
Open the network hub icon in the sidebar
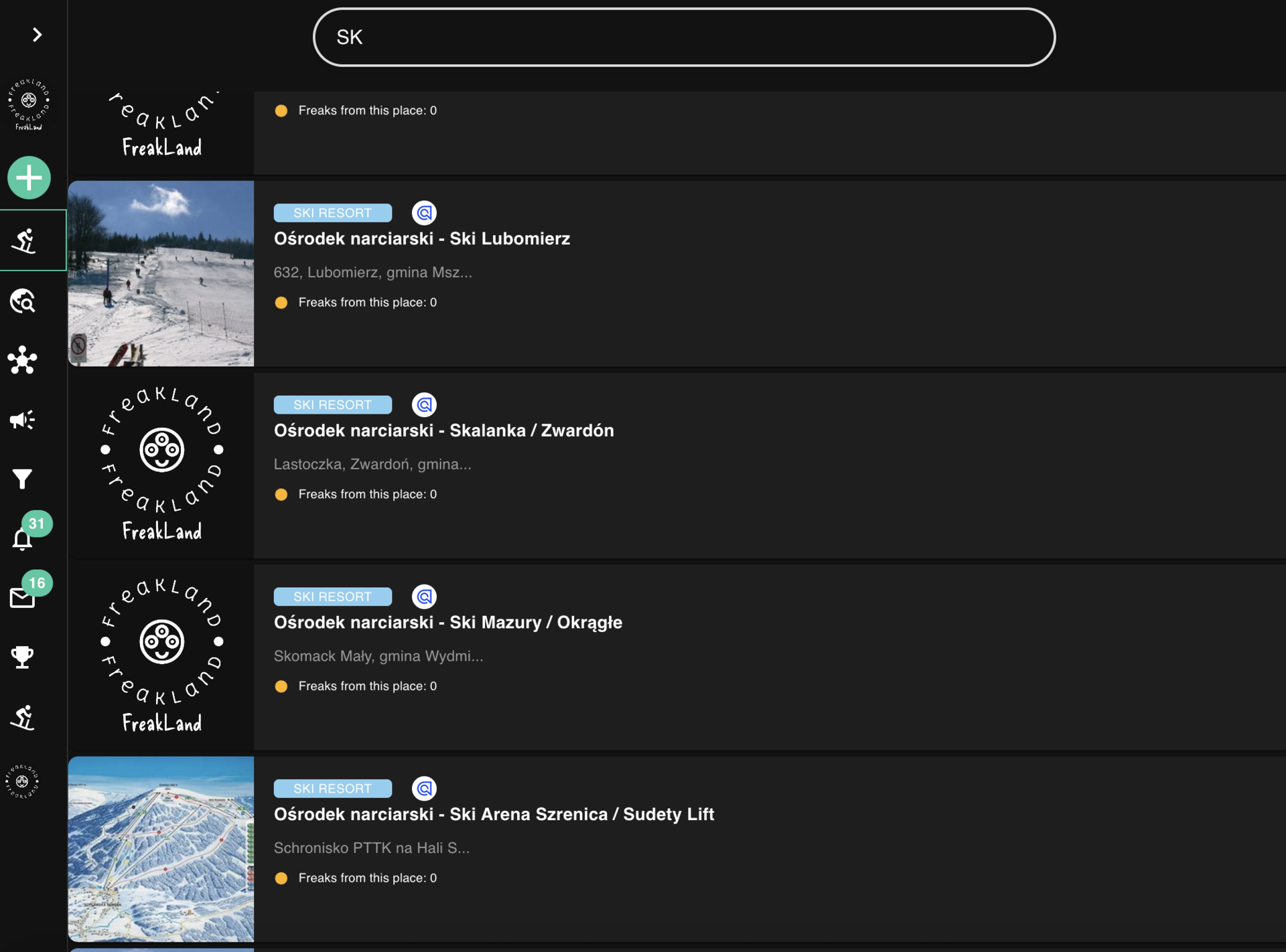[x=23, y=360]
